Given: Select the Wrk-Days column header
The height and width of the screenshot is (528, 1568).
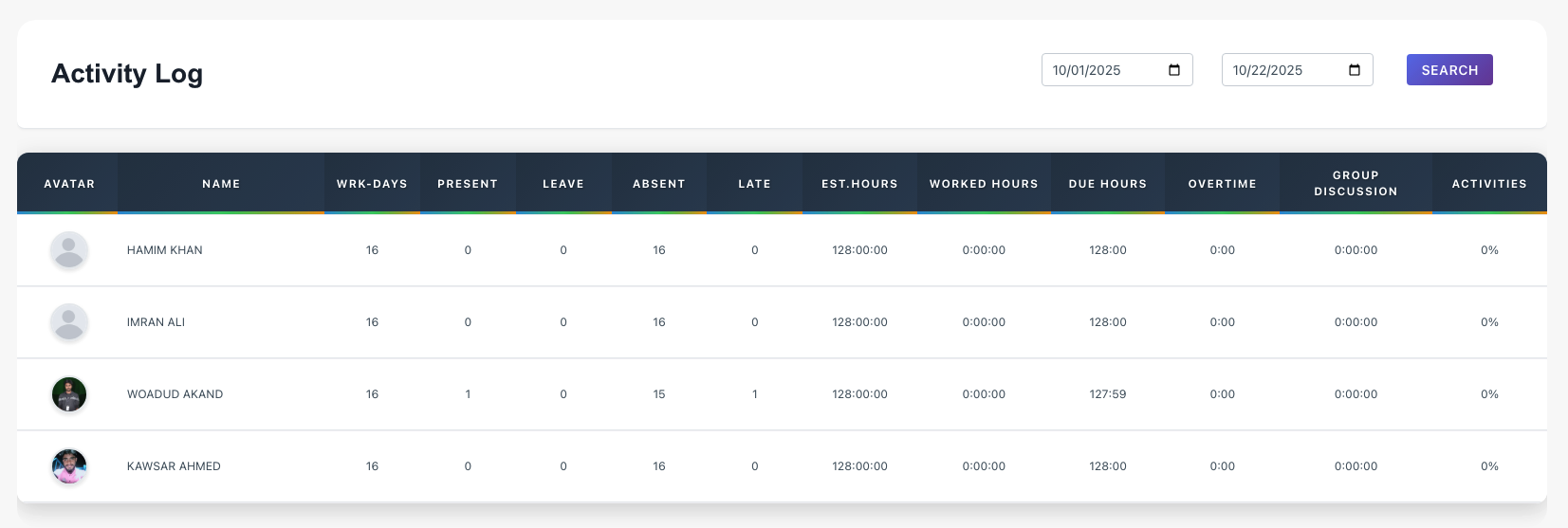Looking at the screenshot, I should [x=372, y=184].
